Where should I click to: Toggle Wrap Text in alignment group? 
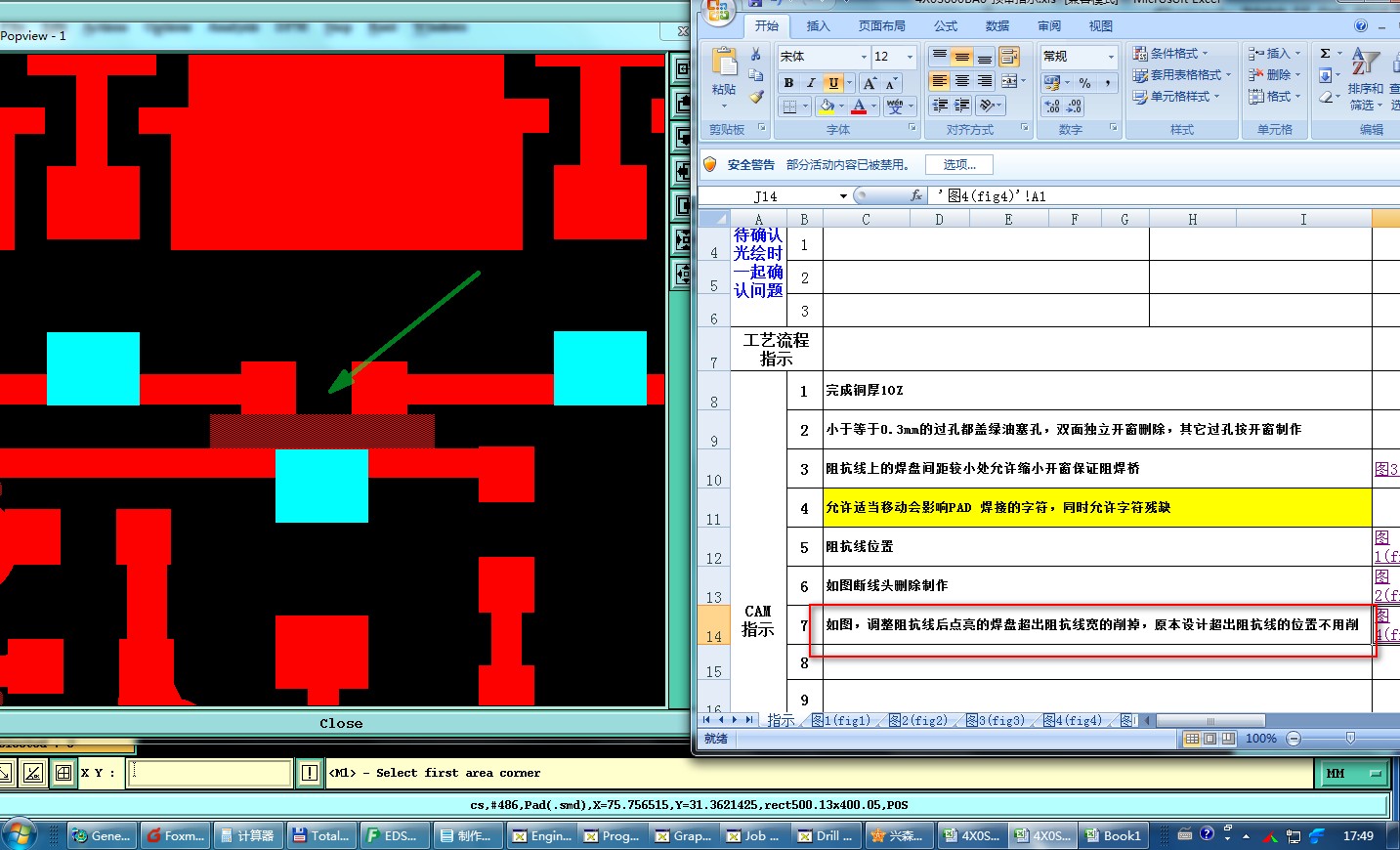1009,56
